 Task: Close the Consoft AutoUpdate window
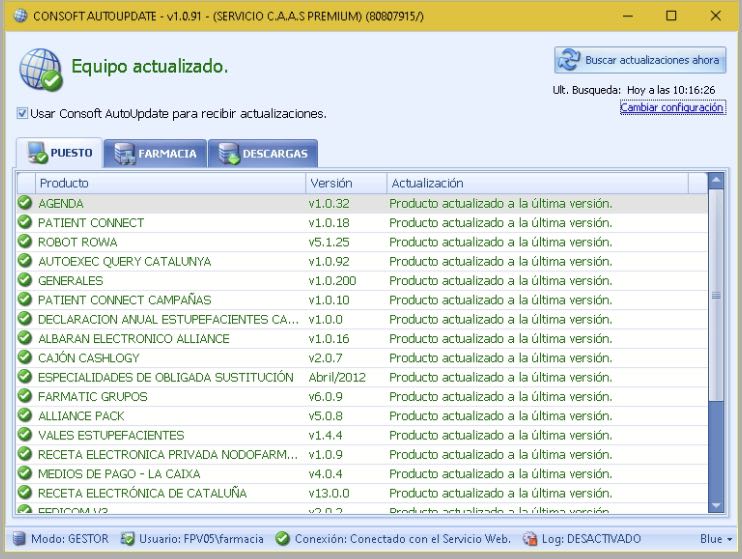pos(716,16)
